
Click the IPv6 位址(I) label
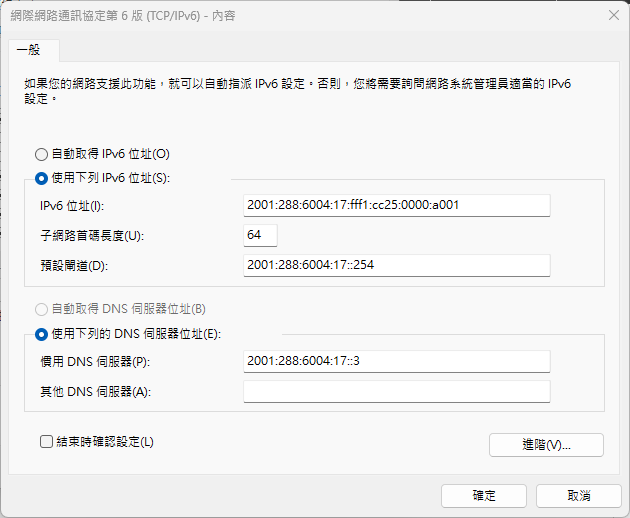[72, 206]
